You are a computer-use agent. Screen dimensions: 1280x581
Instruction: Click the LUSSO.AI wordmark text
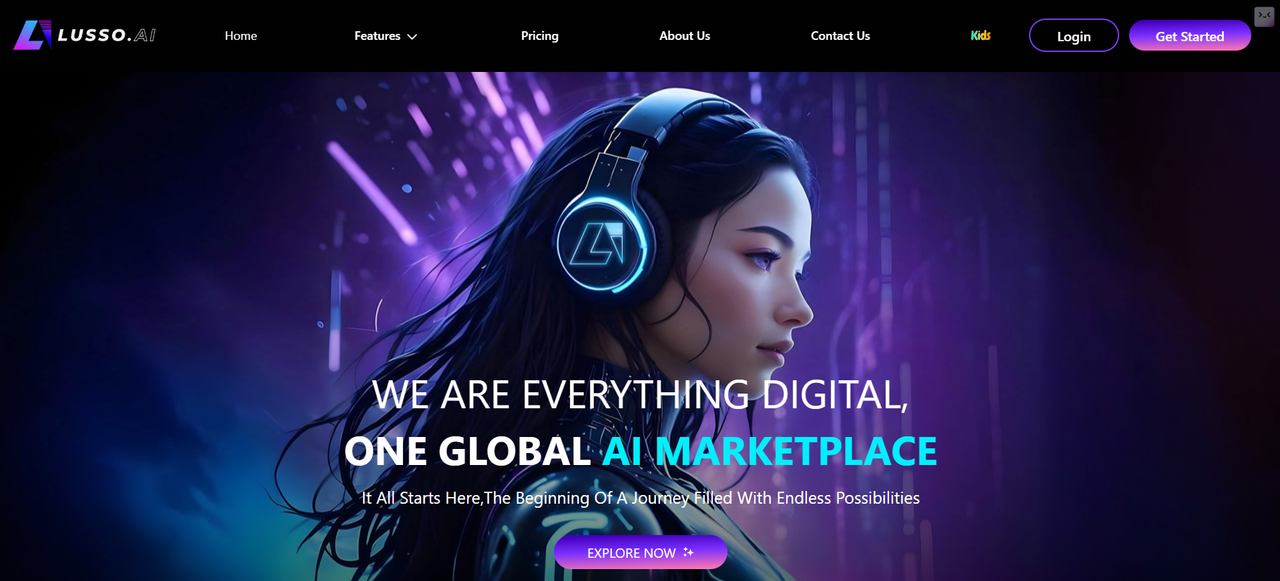(106, 35)
